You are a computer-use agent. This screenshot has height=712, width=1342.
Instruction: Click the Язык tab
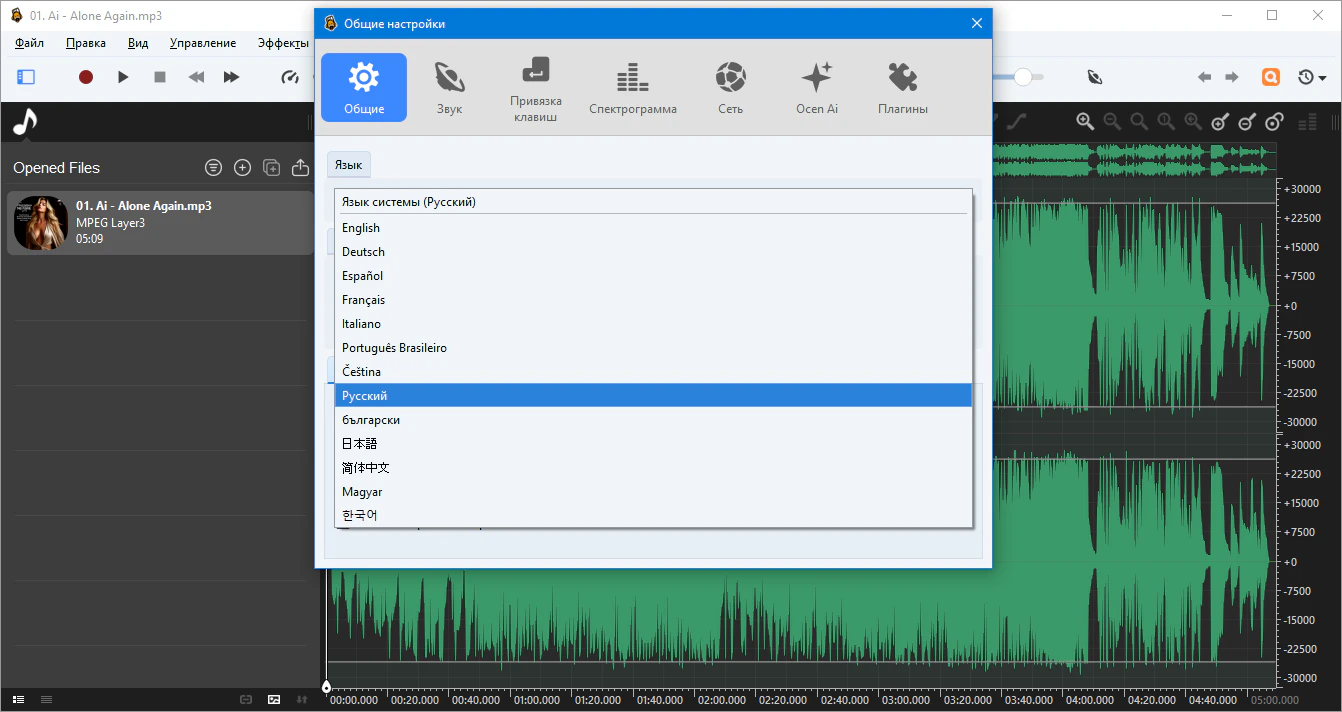(348, 165)
